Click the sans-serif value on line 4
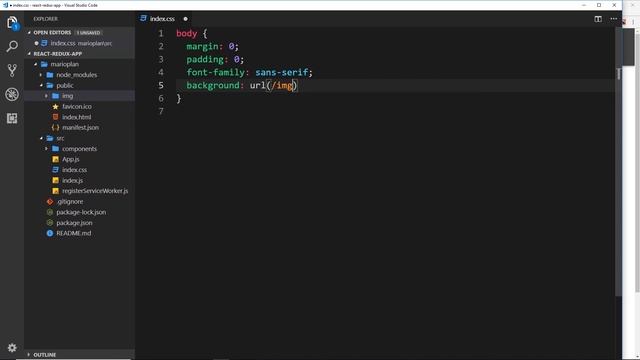This screenshot has width=640, height=360. [x=282, y=73]
